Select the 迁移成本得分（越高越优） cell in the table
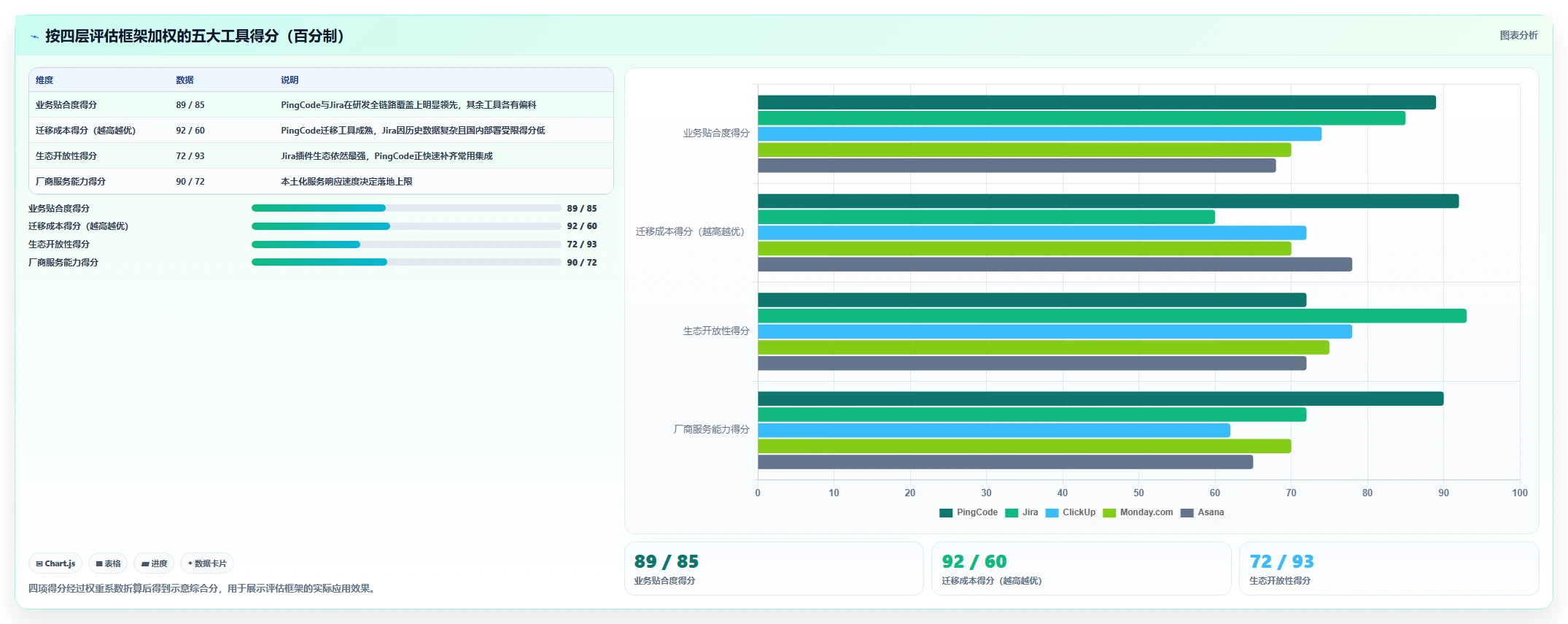 click(x=85, y=131)
